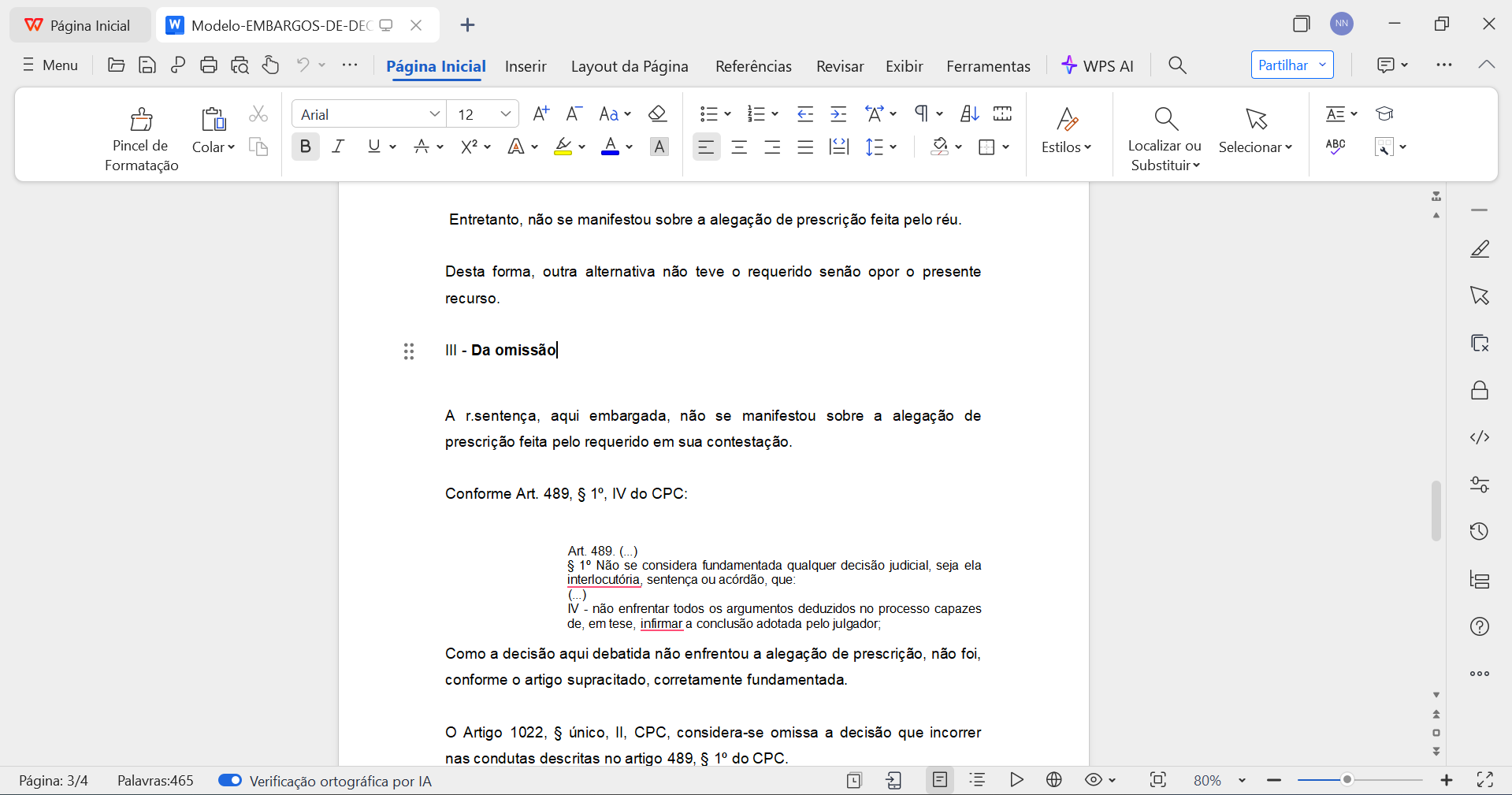Screen dimensions: 1512x795
Task: Expand the borders dropdown arrow
Action: [x=1005, y=147]
